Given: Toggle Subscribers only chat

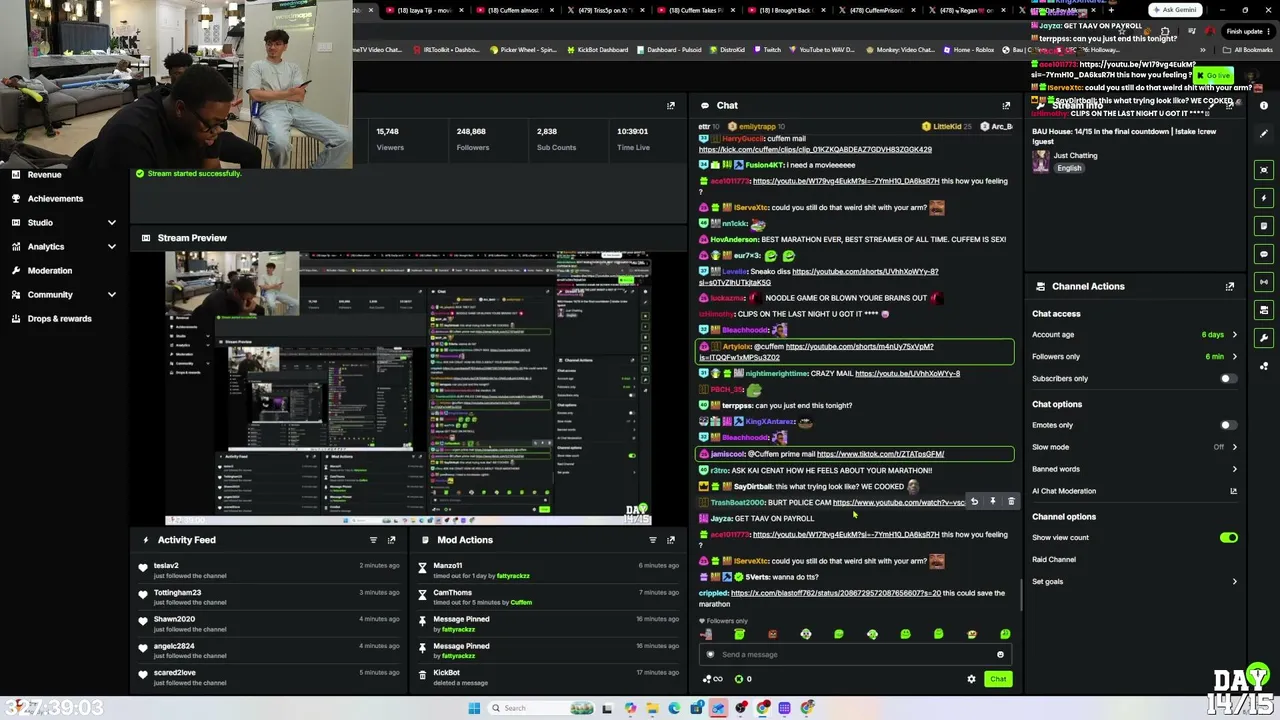Looking at the screenshot, I should (1228, 379).
